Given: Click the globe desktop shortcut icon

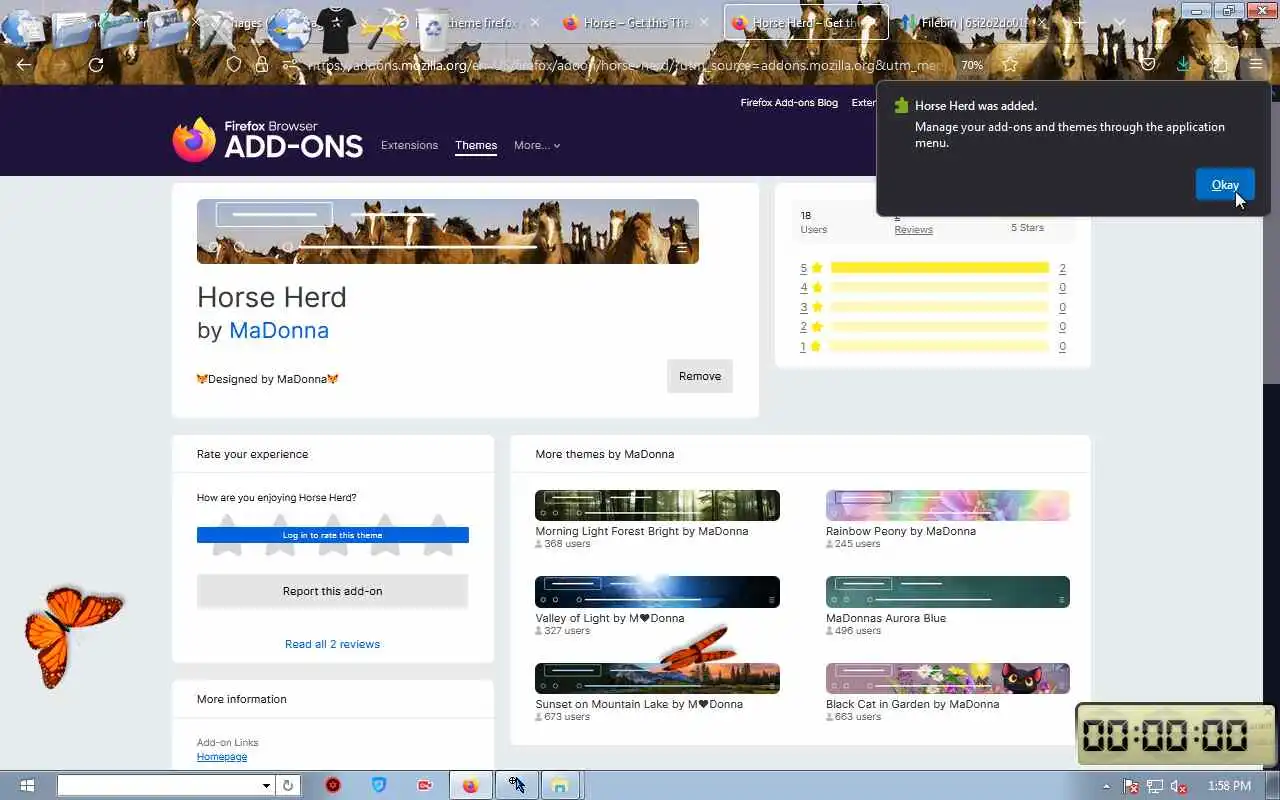Looking at the screenshot, I should 288,28.
